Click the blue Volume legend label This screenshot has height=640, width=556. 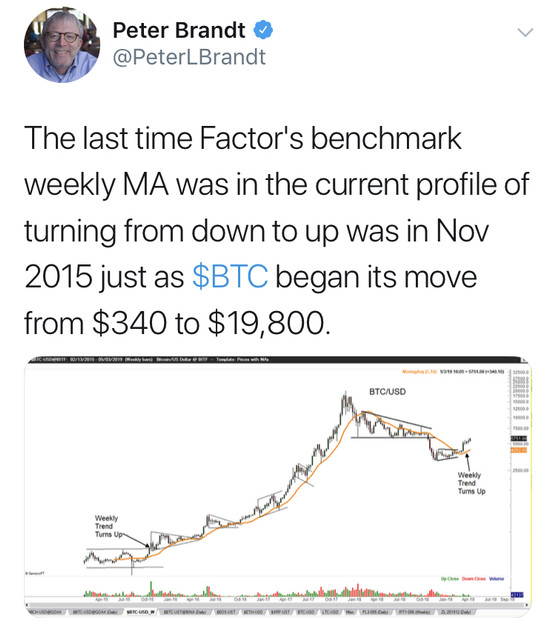tap(496, 579)
